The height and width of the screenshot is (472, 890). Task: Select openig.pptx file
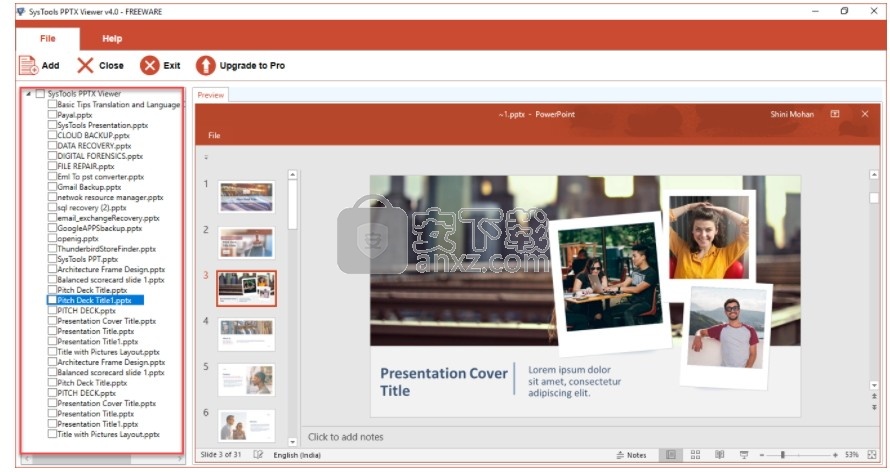tap(78, 238)
